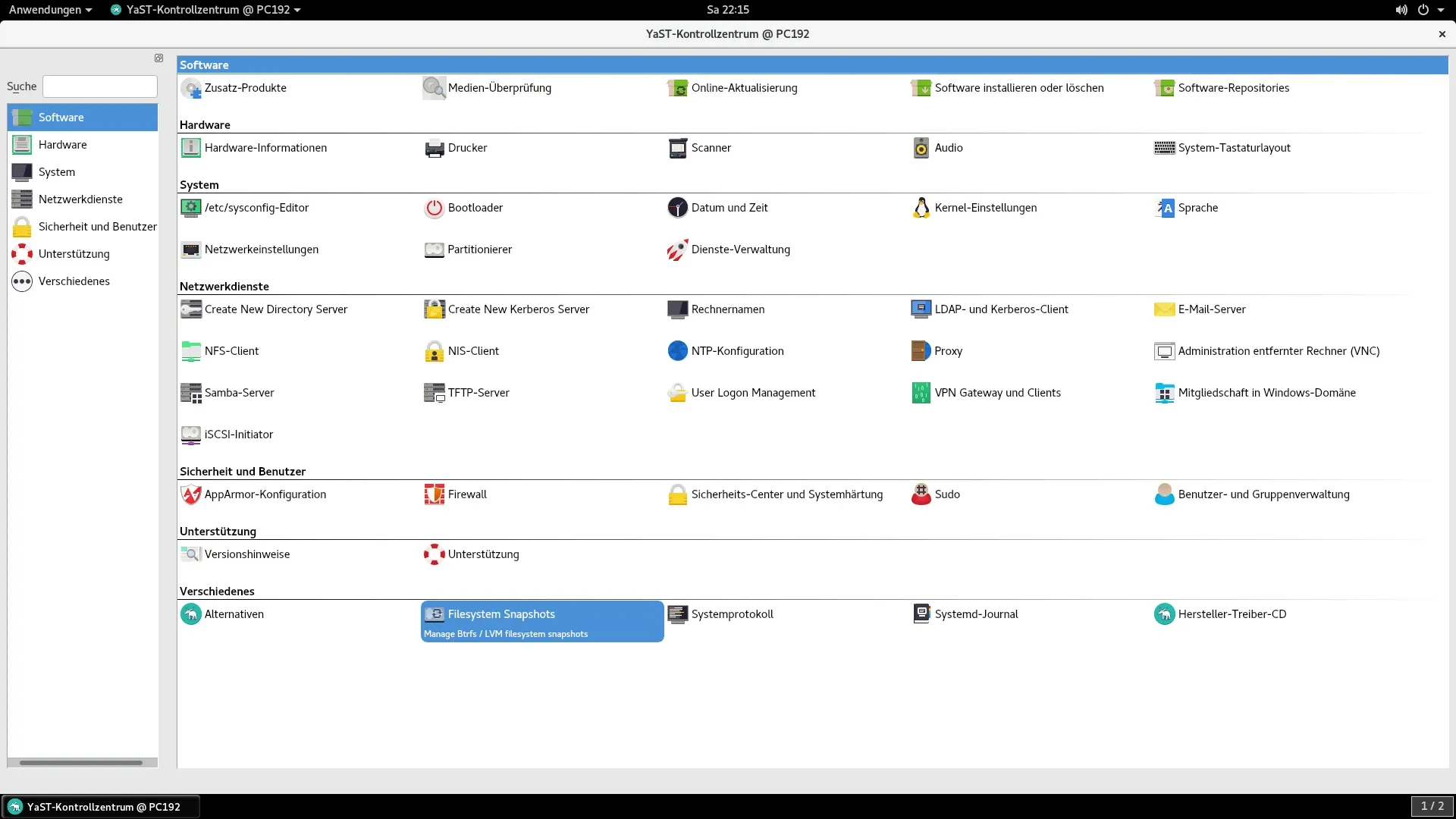The height and width of the screenshot is (819, 1456).
Task: Click the Audio speaker icon
Action: [921, 148]
